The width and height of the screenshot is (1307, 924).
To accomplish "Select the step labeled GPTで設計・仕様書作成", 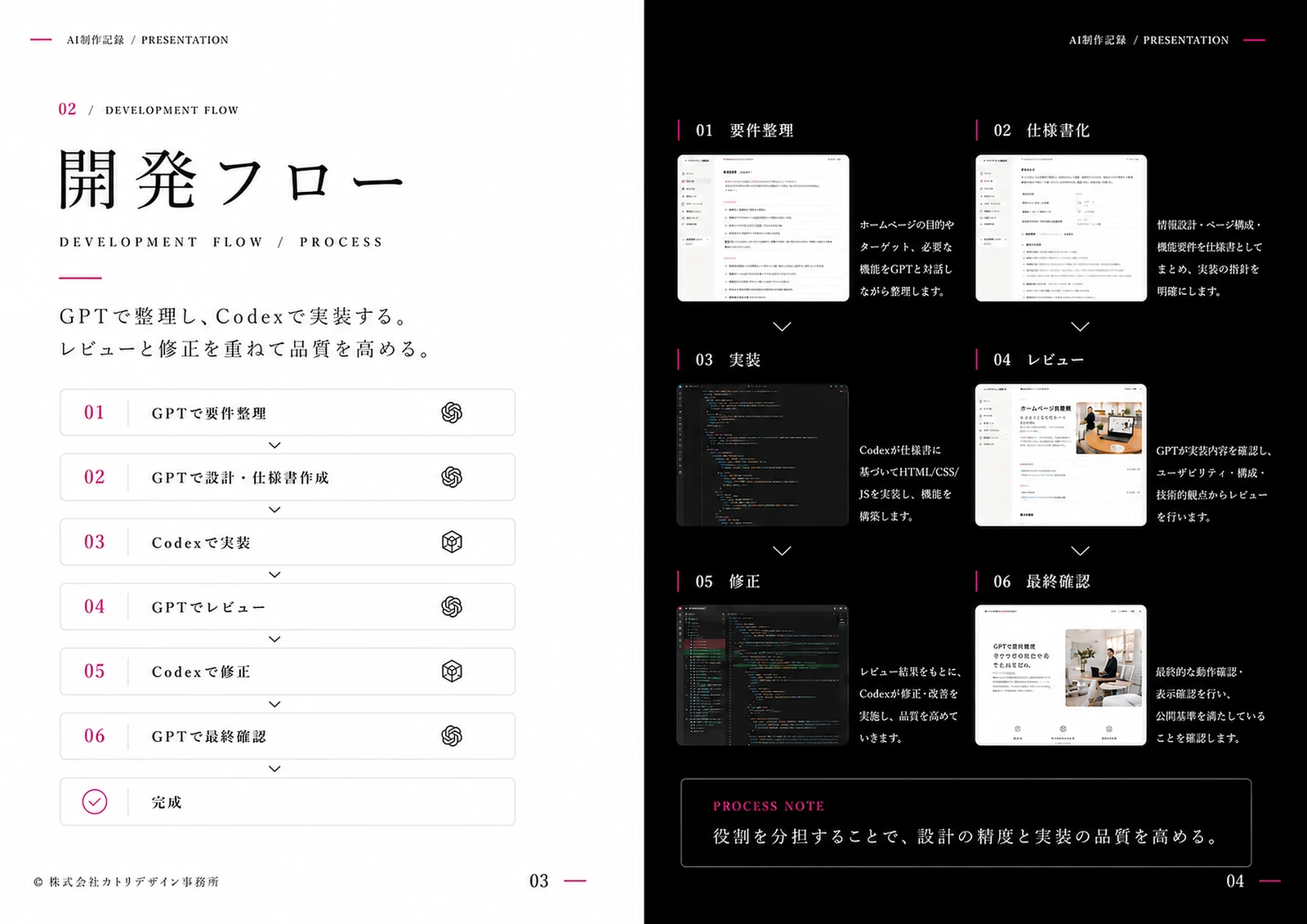I will pyautogui.click(x=288, y=477).
